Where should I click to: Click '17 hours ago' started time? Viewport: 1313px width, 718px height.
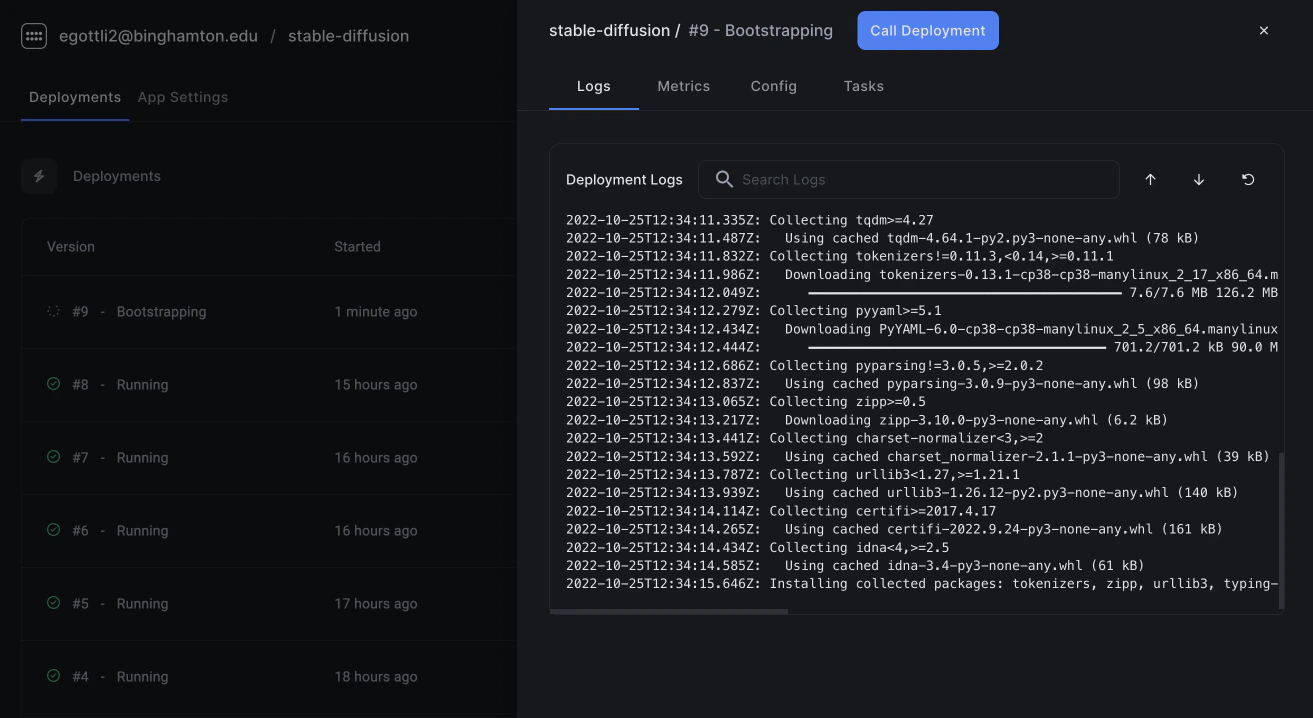376,604
